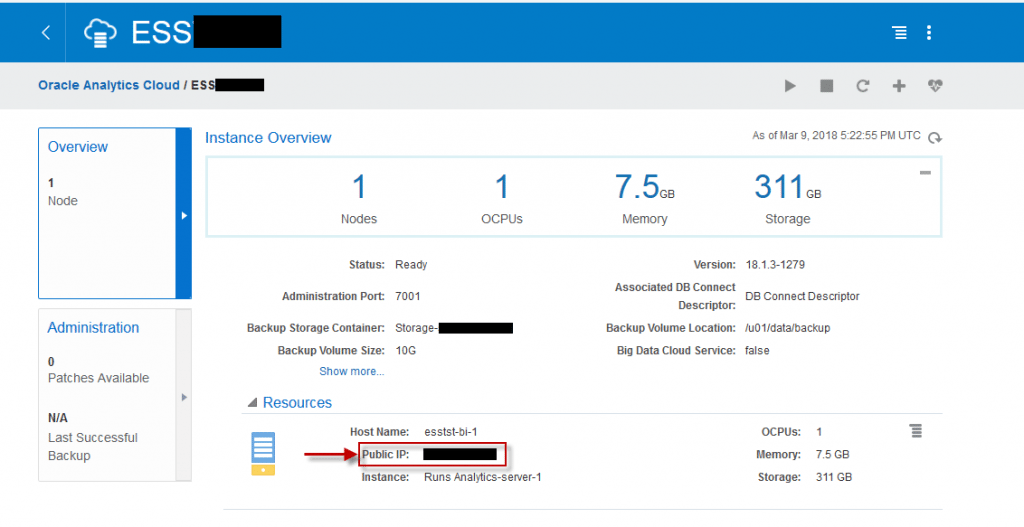
Task: Stop the service with the square icon
Action: pyautogui.click(x=827, y=86)
